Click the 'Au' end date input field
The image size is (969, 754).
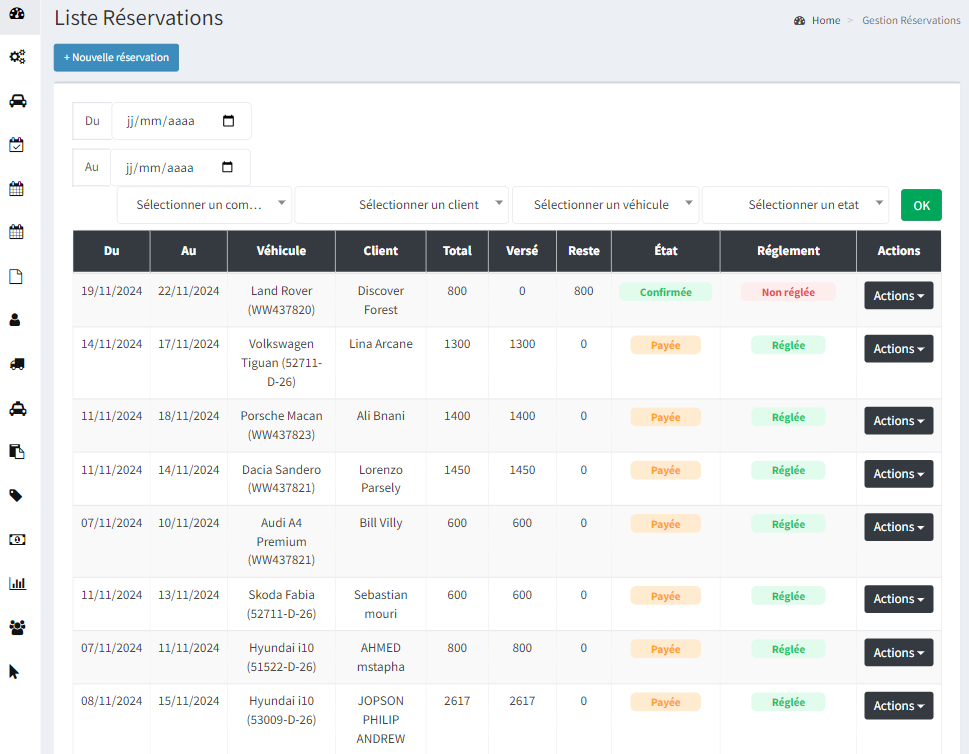[x=170, y=168]
